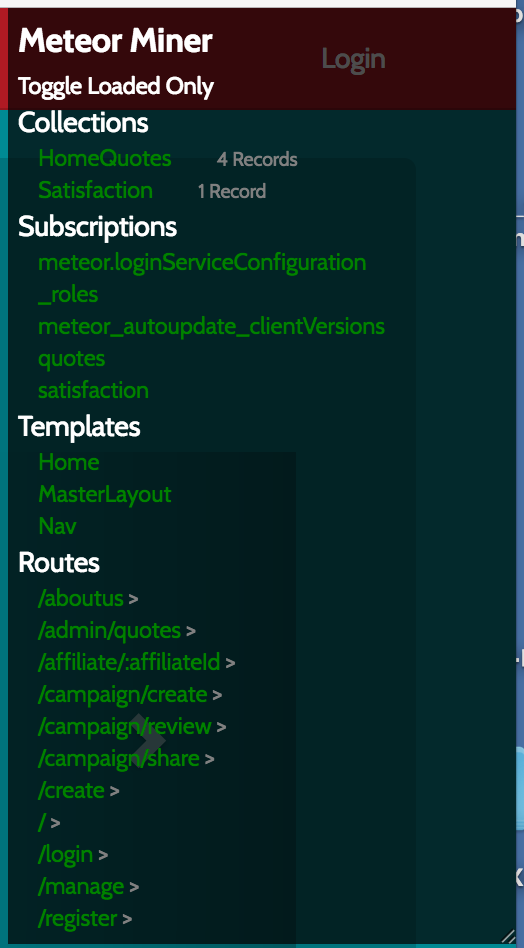
Task: Open the Satisfaction collection
Action: tap(95, 190)
